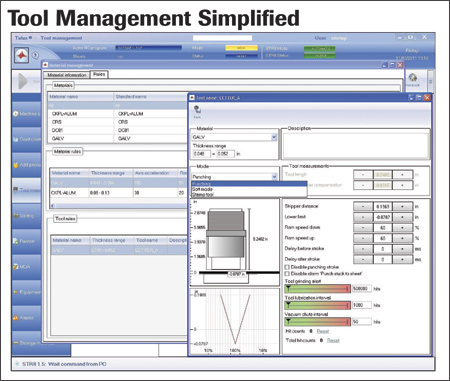Switch to the Rules tab
450x381 pixels.
[x=99, y=74]
